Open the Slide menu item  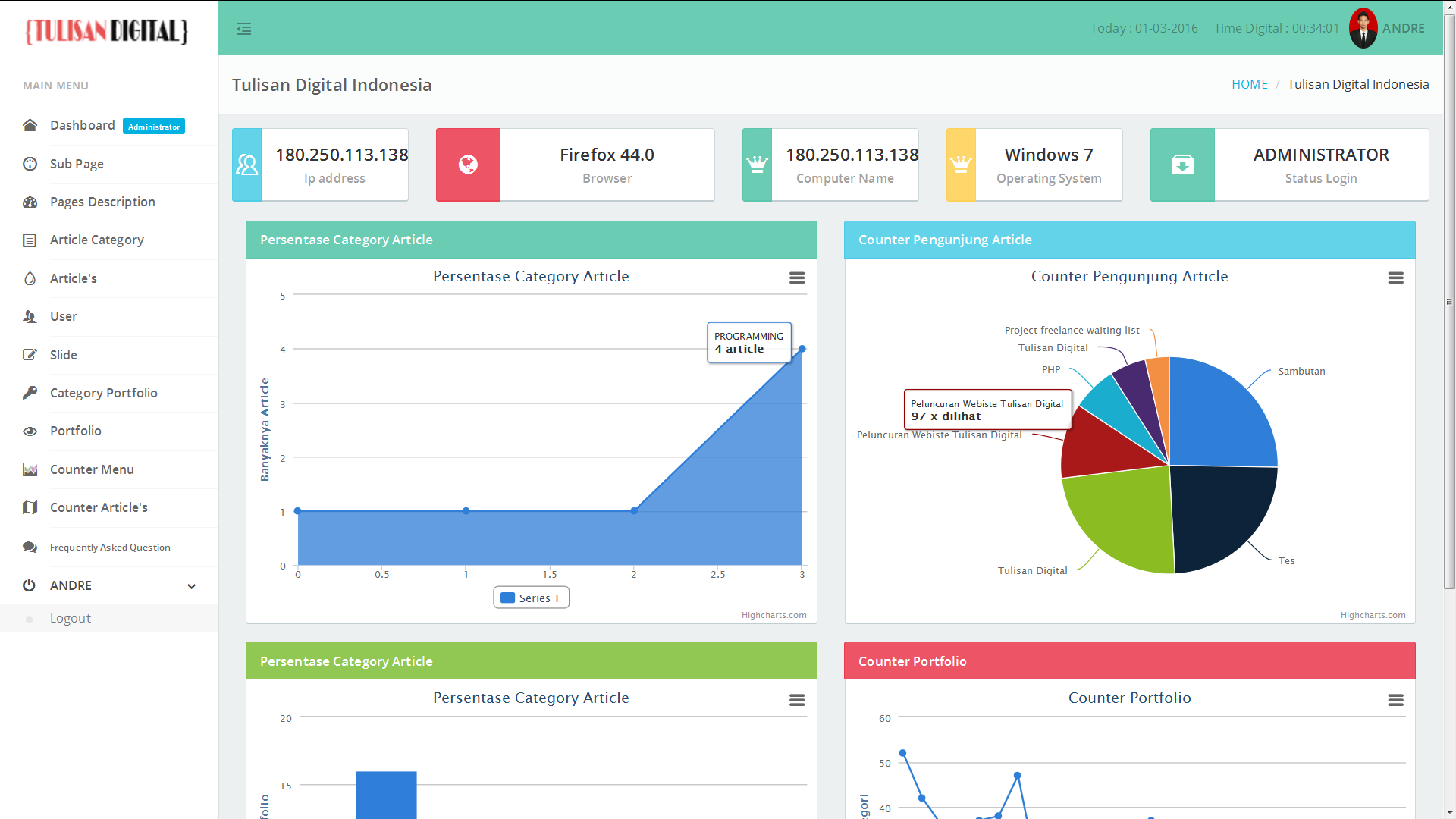[x=64, y=355]
